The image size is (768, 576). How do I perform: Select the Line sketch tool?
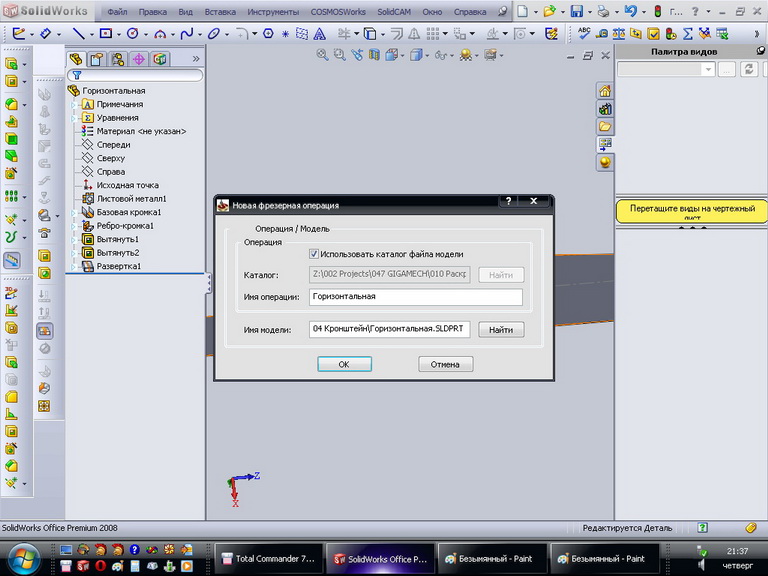(78, 33)
